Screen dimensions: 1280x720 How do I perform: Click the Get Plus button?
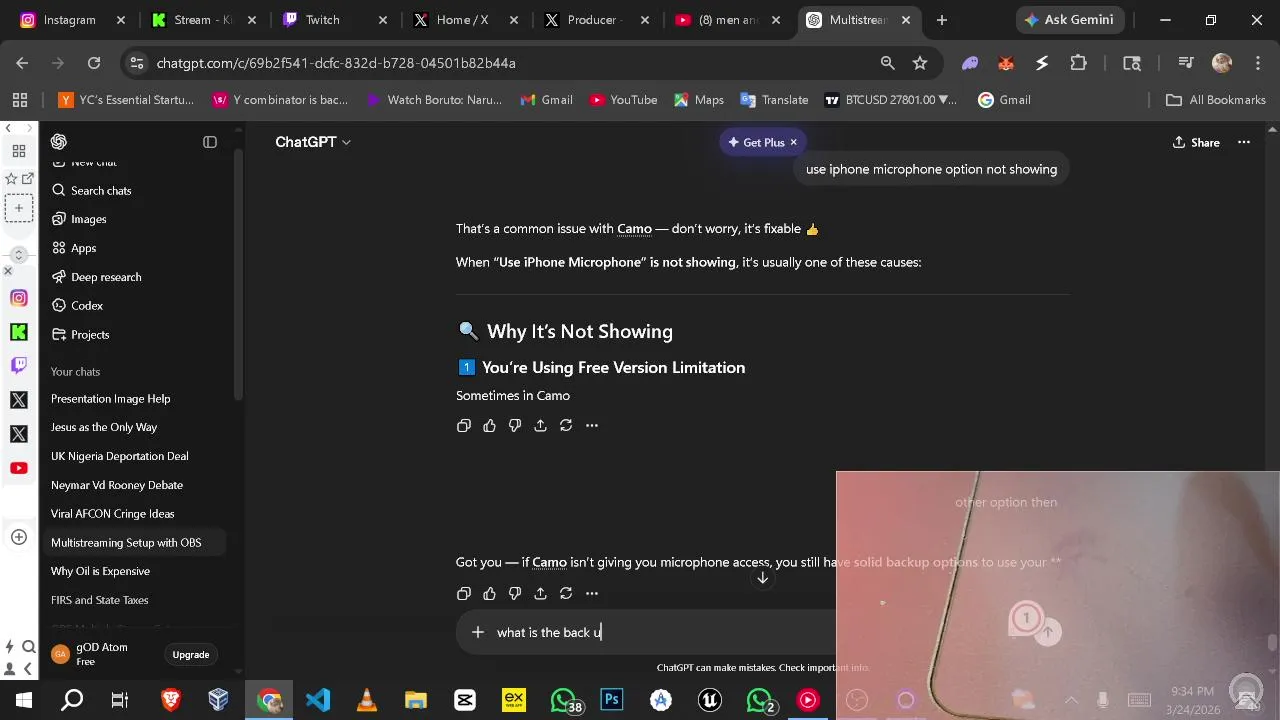point(756,142)
